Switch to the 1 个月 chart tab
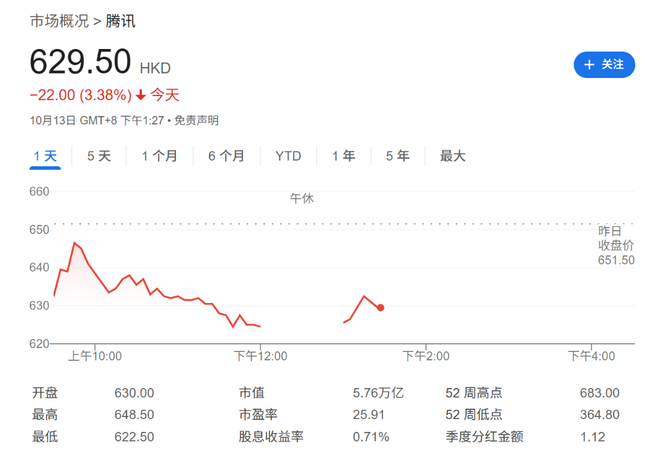This screenshot has width=660, height=459. pos(160,156)
